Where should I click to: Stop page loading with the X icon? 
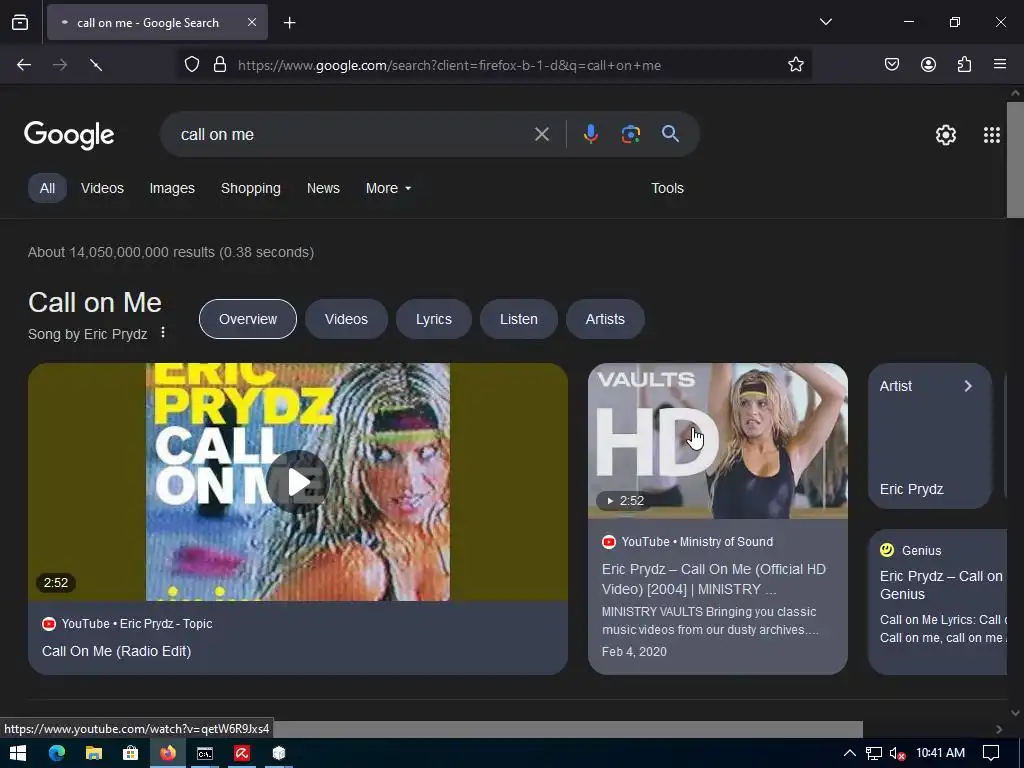click(96, 65)
